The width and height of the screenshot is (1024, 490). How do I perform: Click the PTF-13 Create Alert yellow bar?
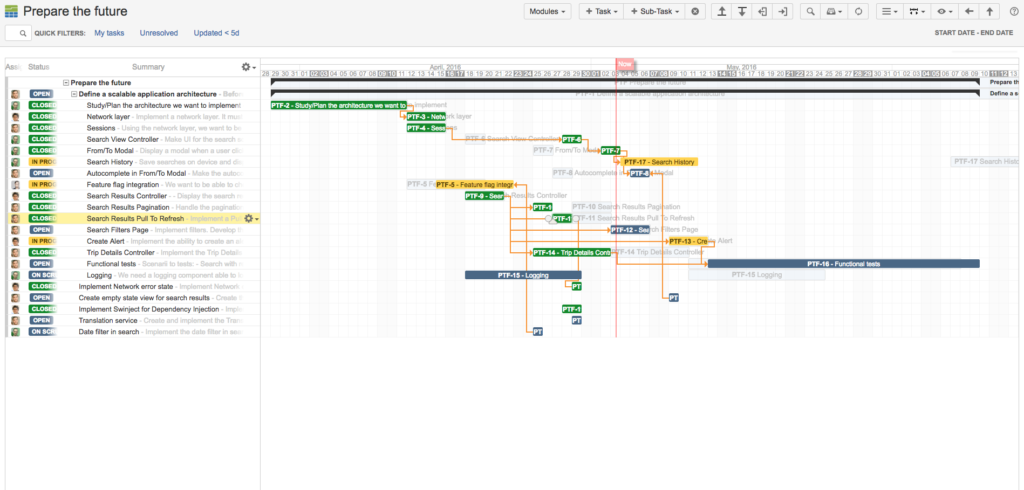tap(688, 241)
